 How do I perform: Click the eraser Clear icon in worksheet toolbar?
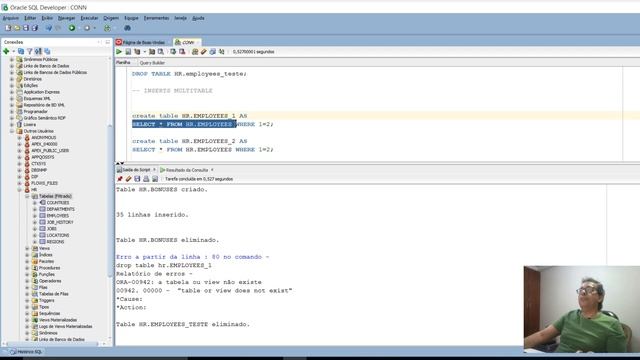204,52
